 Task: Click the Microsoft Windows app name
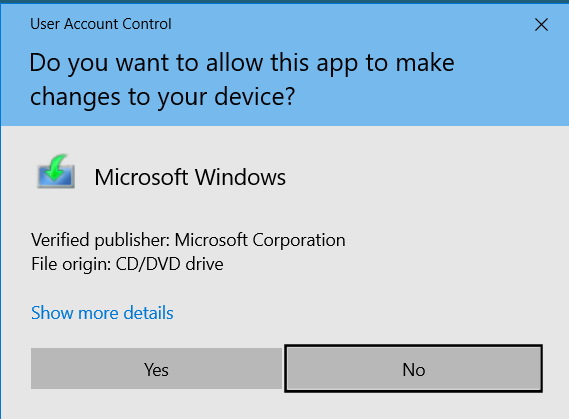tap(190, 177)
